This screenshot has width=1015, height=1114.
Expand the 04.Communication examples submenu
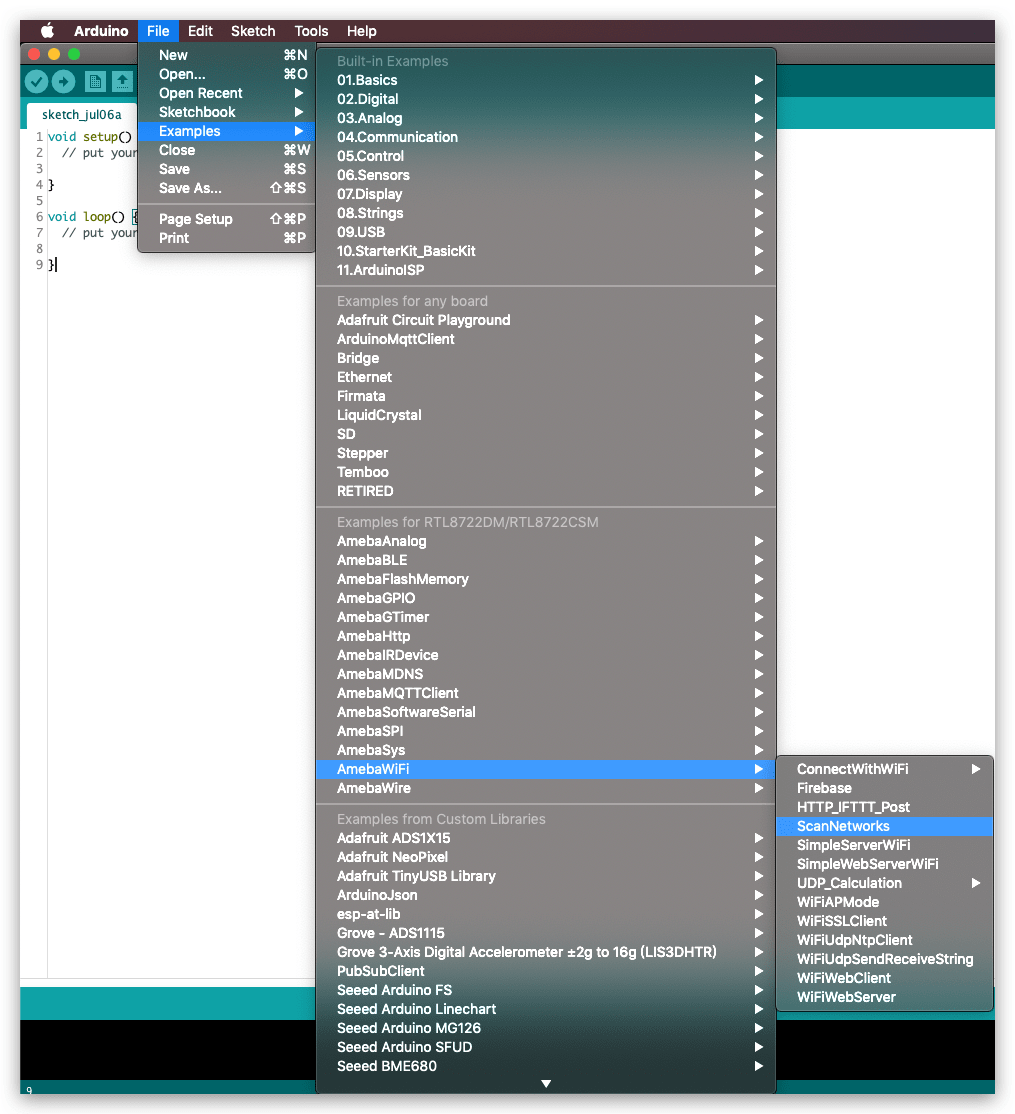(546, 137)
